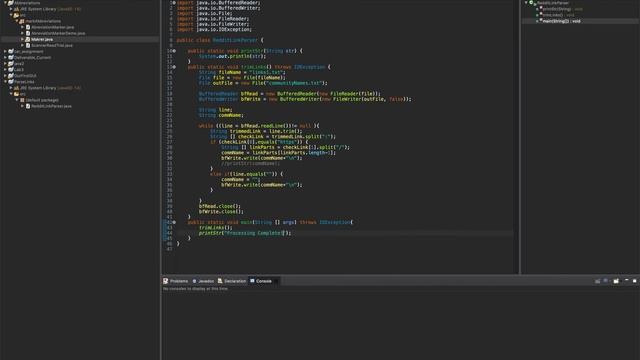Click JRE library icon under ParseLinks
Viewport: 640px width, 360px height.
point(16,88)
